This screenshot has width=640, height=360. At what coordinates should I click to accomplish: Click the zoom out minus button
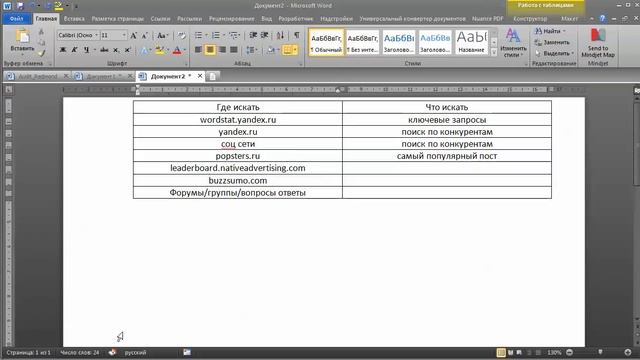coord(569,352)
